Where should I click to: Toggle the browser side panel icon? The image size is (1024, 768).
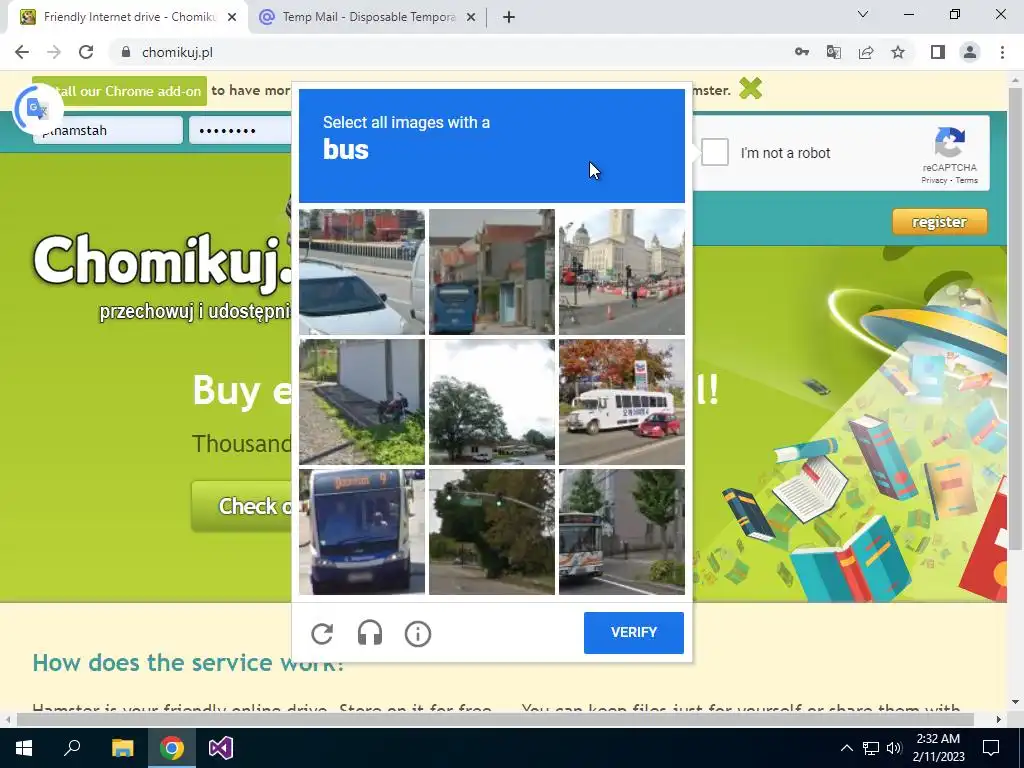[x=938, y=52]
